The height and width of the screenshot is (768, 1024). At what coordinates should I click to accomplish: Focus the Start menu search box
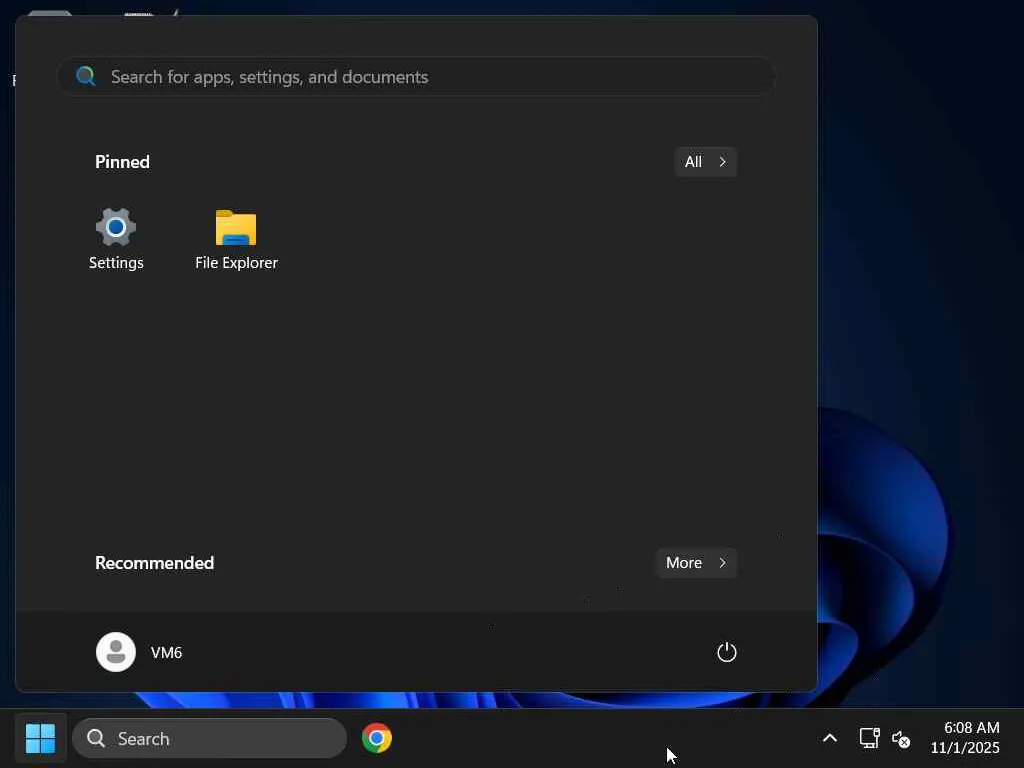click(417, 77)
